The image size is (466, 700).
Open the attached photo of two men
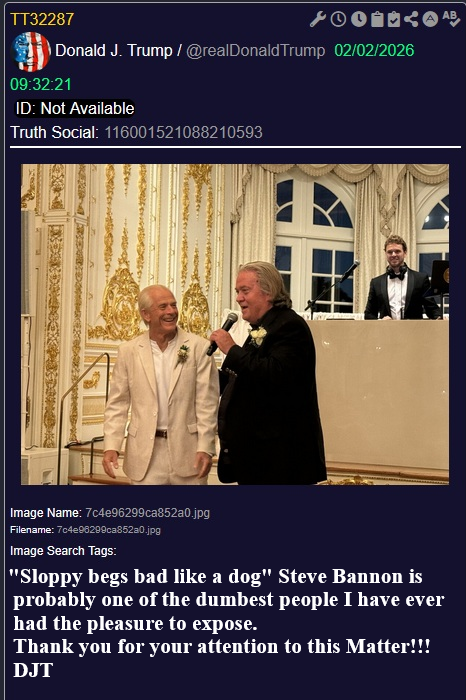point(235,325)
